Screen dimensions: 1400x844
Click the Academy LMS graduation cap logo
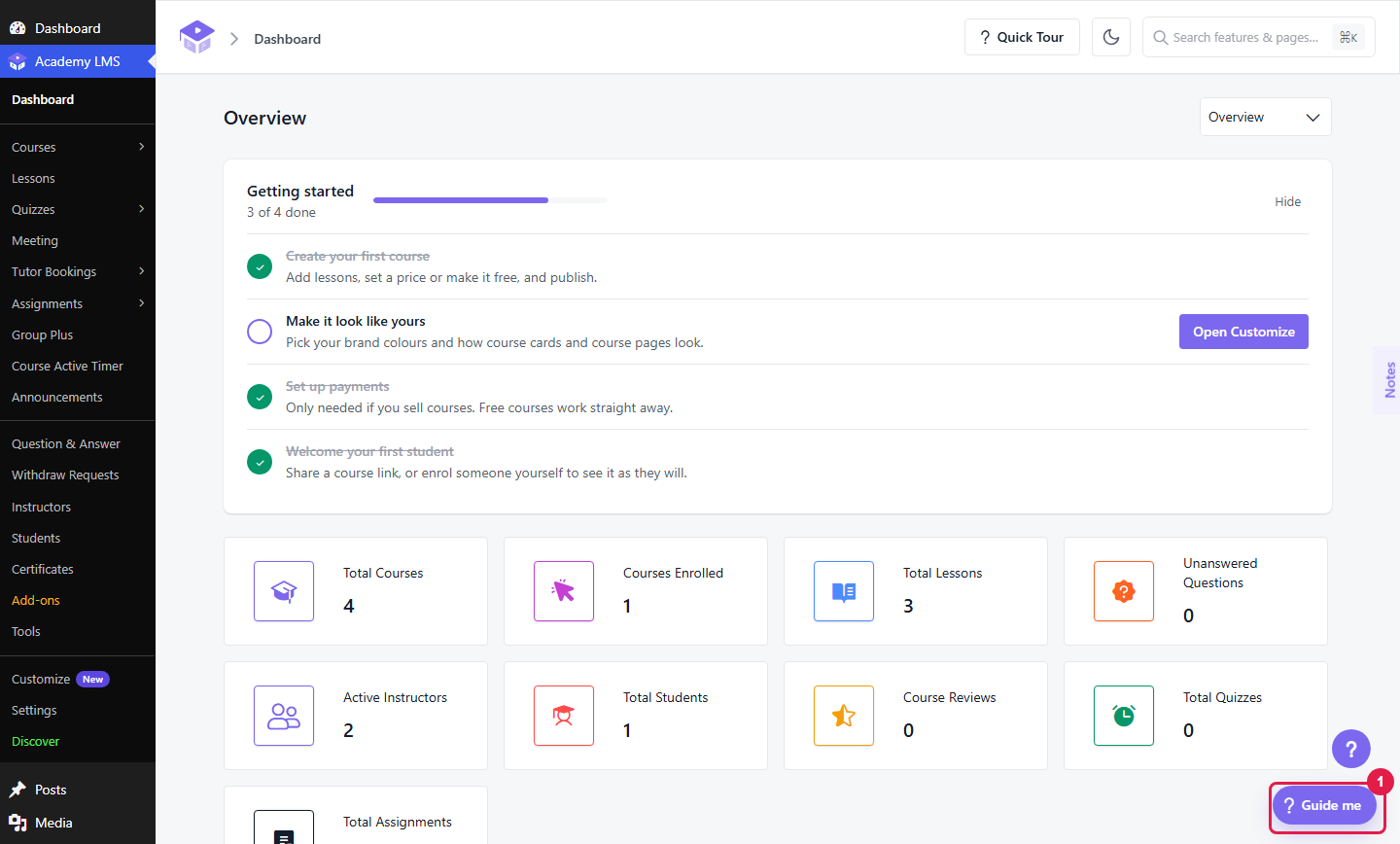pos(196,37)
